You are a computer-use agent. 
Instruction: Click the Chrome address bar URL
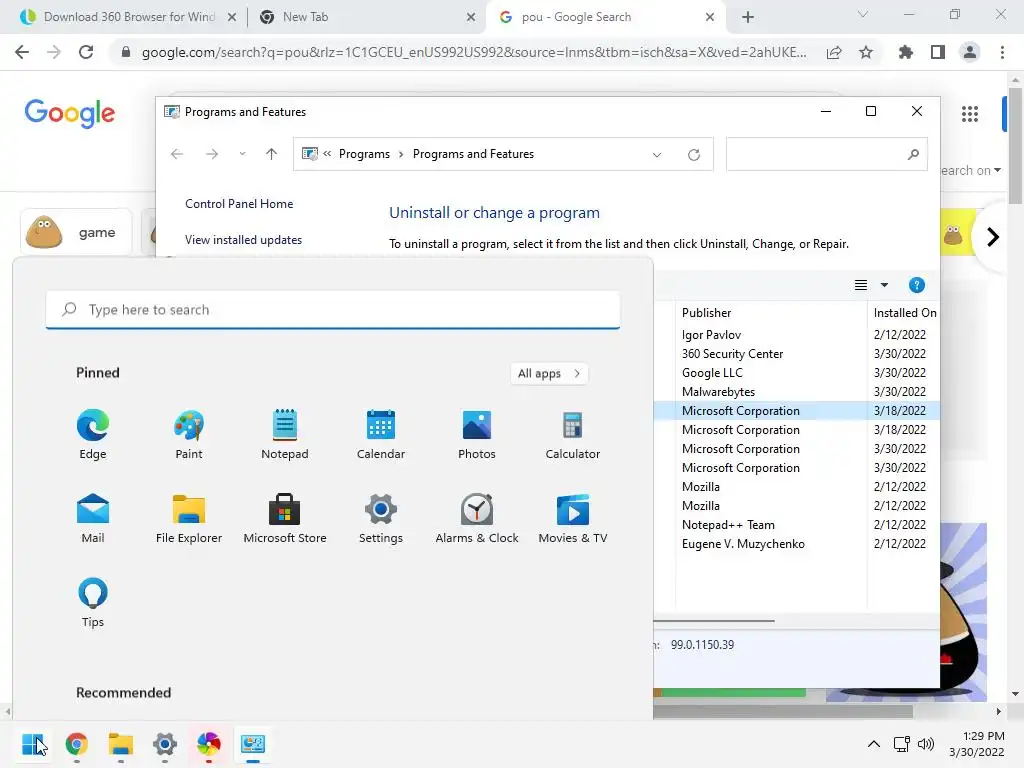pyautogui.click(x=473, y=52)
